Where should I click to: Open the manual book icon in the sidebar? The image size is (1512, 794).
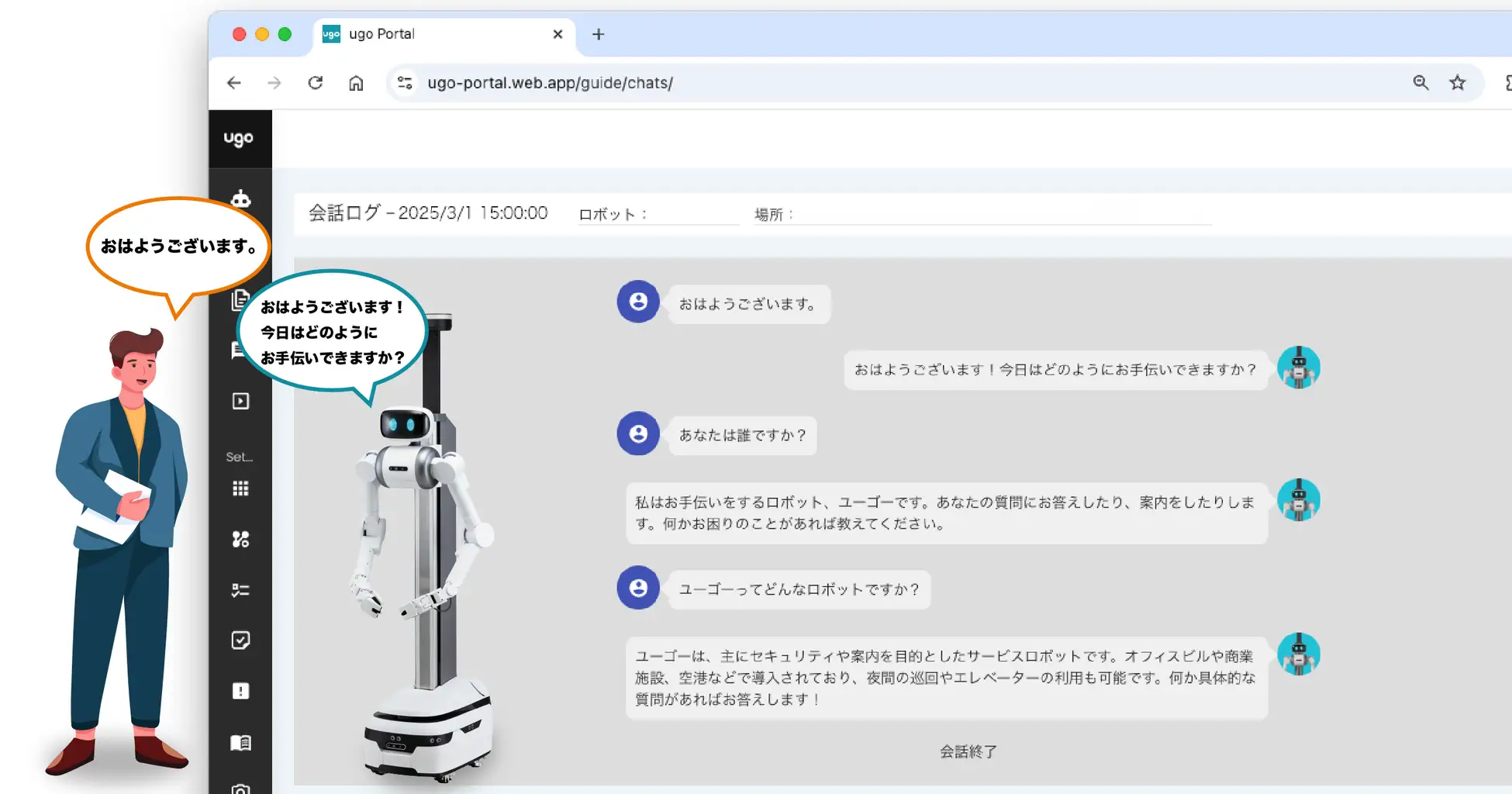(240, 742)
